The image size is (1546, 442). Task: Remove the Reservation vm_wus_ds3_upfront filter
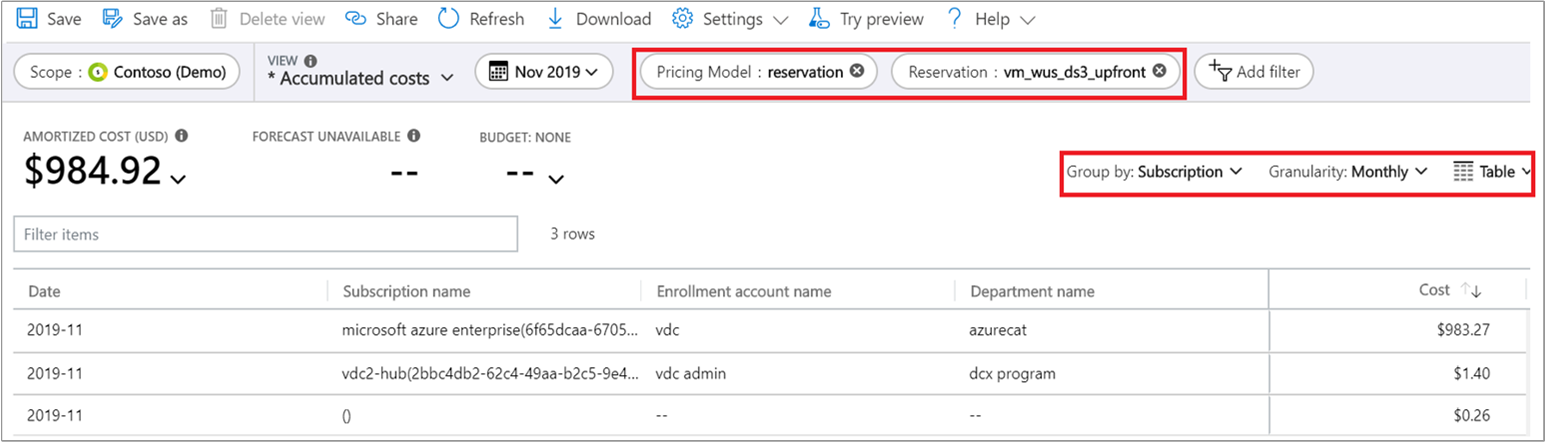[x=1159, y=71]
